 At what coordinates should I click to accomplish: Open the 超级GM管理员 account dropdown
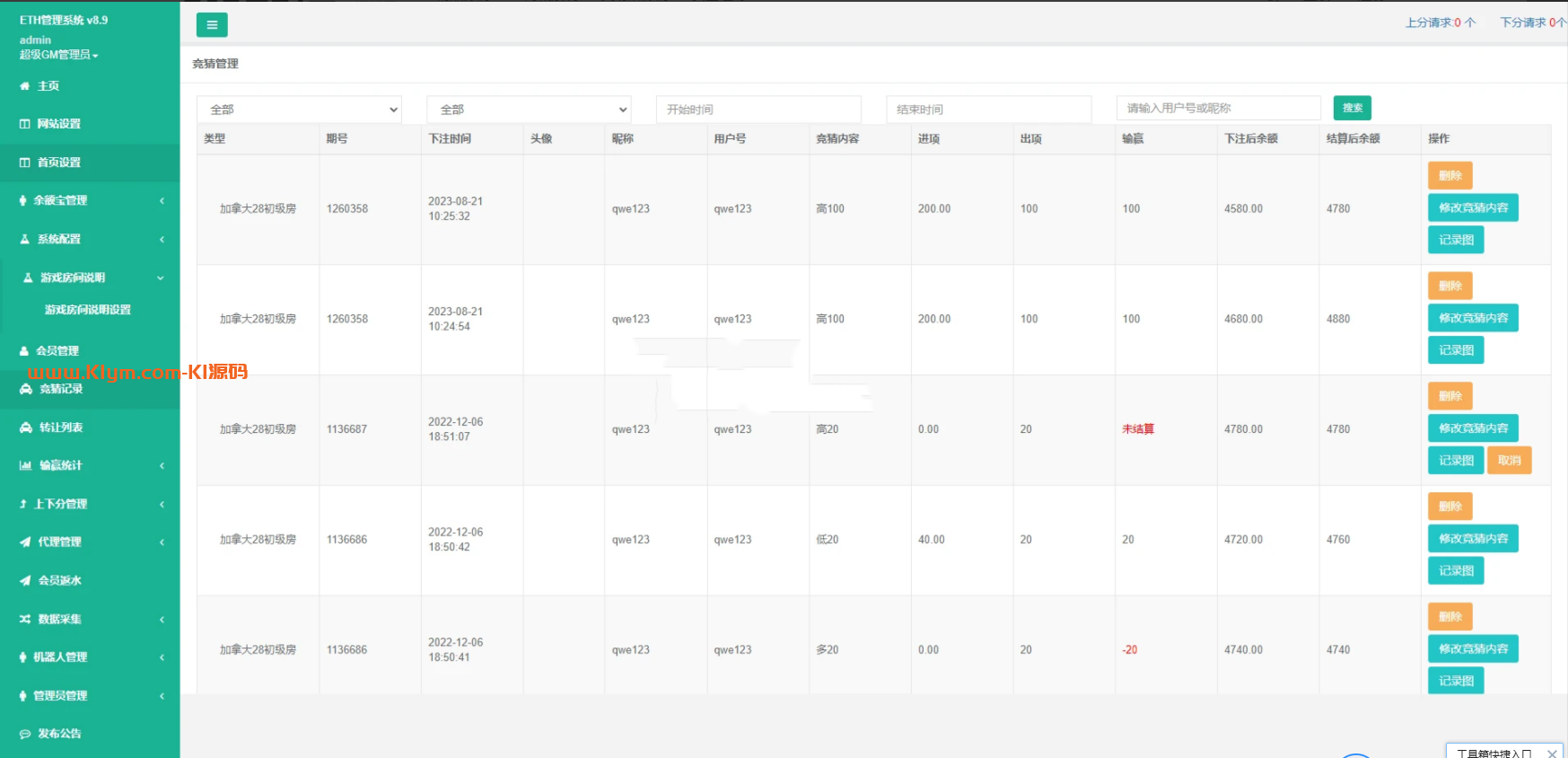pos(59,55)
